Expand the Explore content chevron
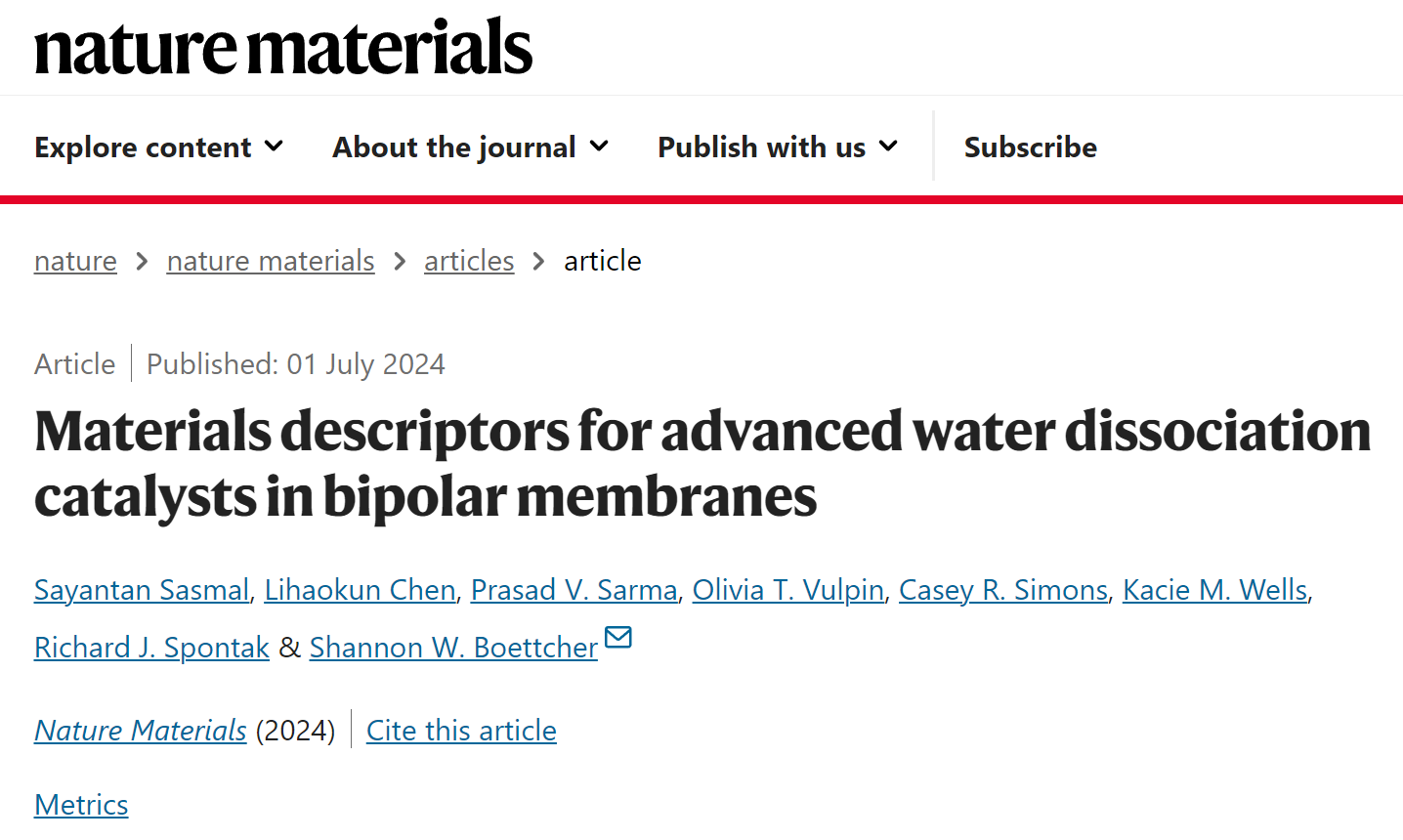1403x840 pixels. [x=275, y=147]
